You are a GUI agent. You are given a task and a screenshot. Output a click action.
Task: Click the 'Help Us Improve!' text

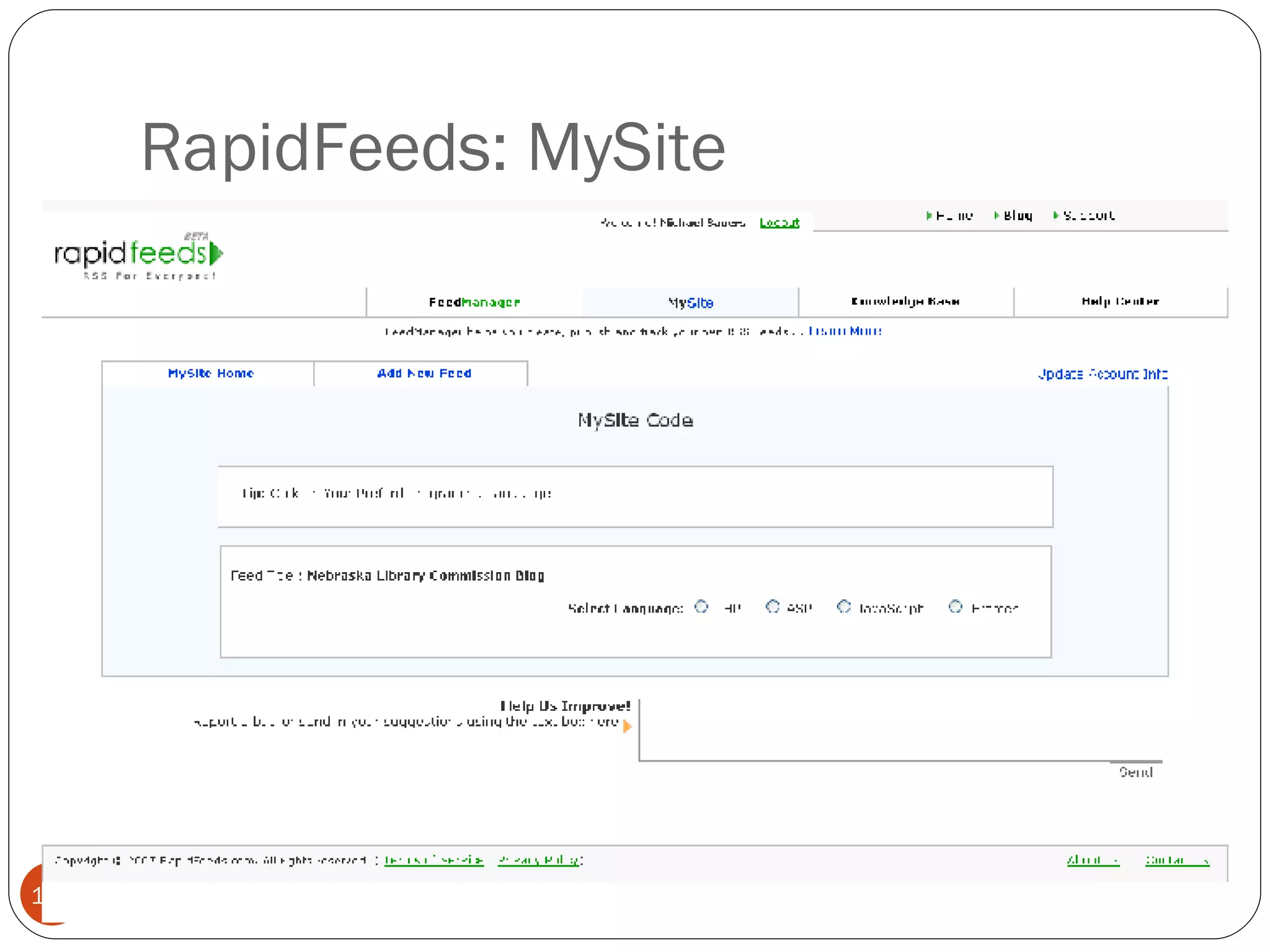(565, 706)
